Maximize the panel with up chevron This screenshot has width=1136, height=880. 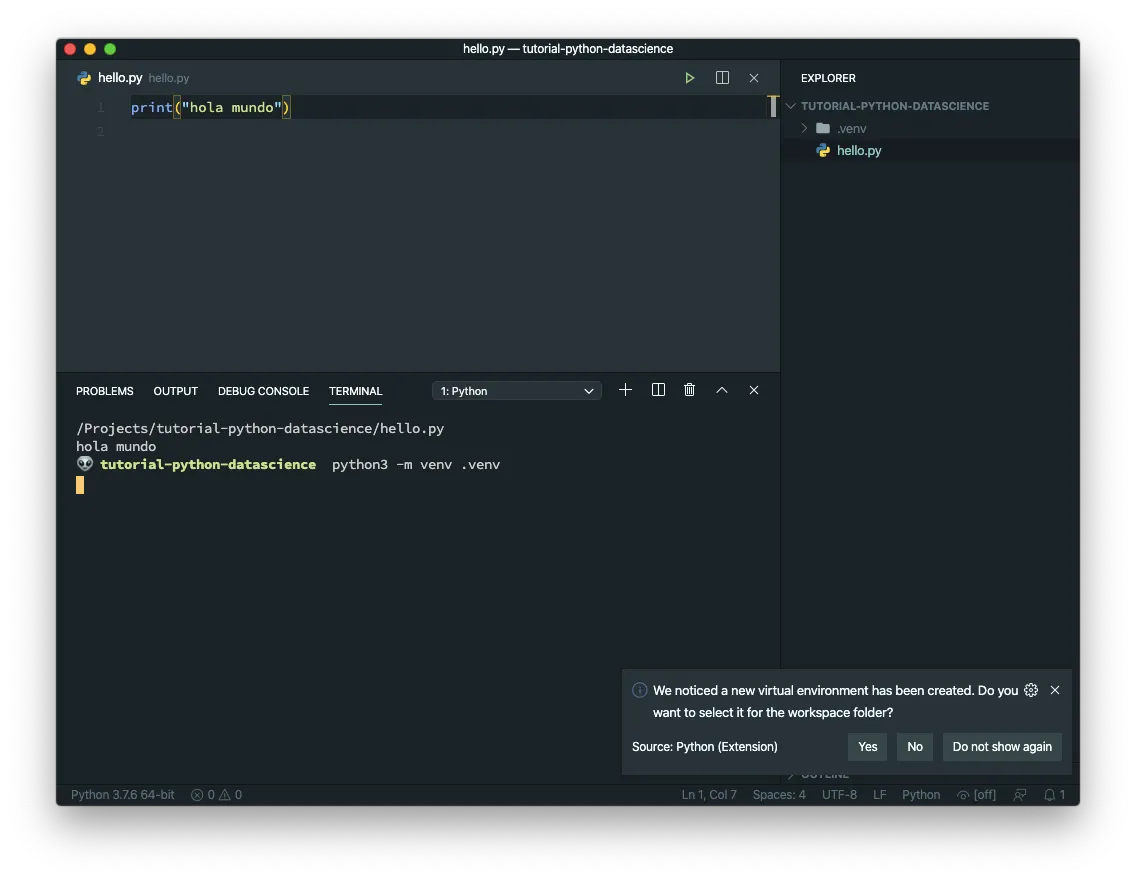(x=722, y=390)
